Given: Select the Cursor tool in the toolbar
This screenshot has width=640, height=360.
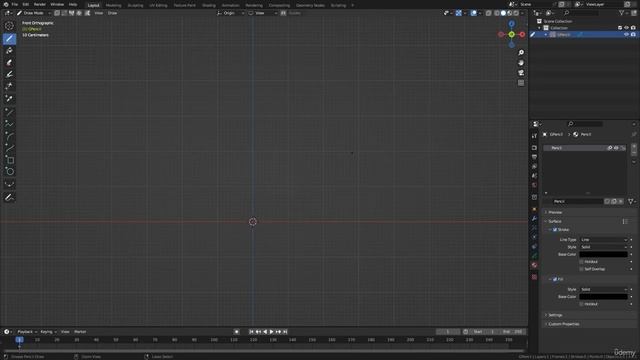Looking at the screenshot, I should tap(9, 26).
